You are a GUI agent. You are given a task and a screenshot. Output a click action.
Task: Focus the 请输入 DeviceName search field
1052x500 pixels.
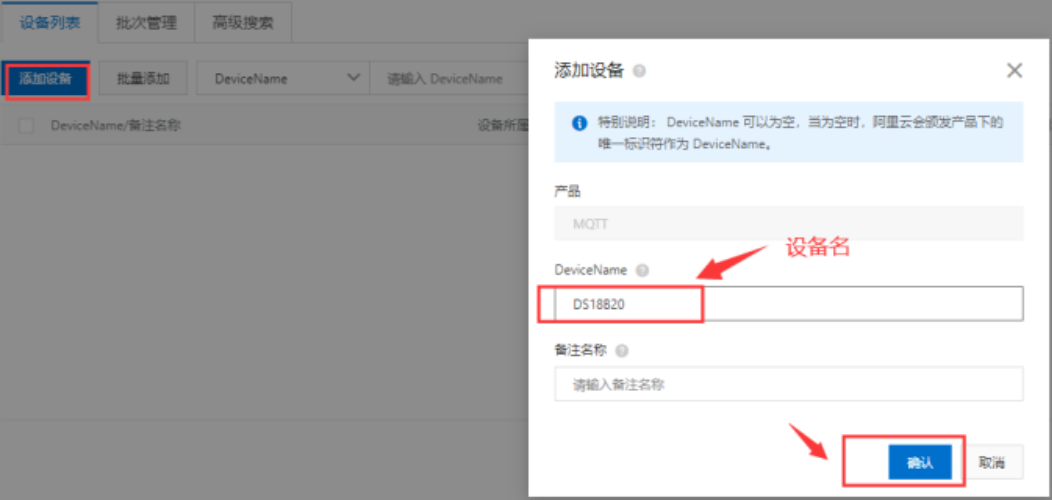tap(448, 79)
